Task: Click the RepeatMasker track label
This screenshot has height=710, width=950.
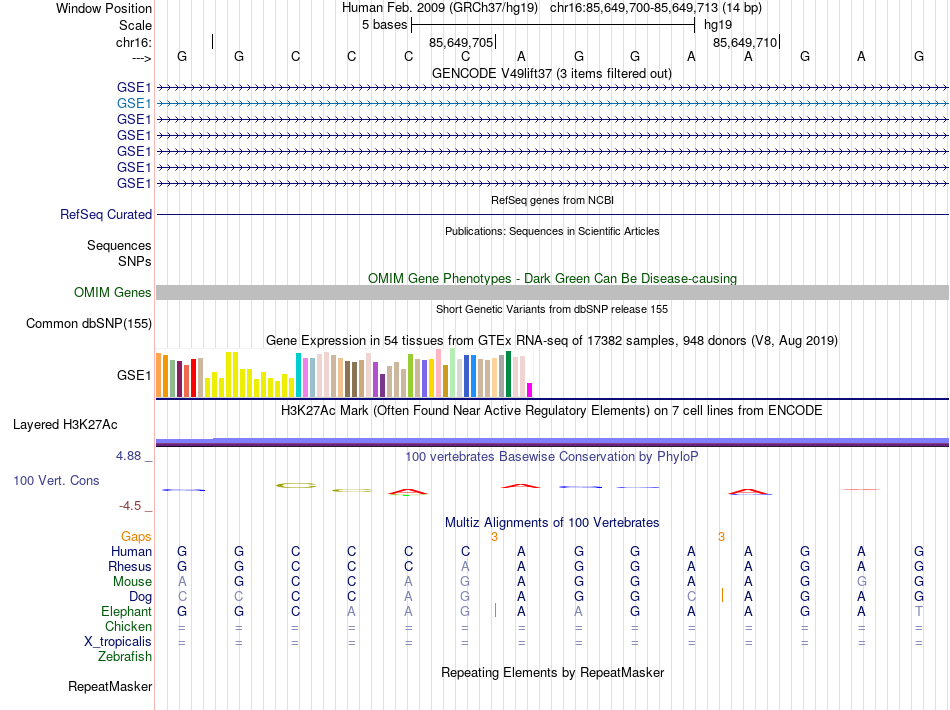Action: point(110,687)
